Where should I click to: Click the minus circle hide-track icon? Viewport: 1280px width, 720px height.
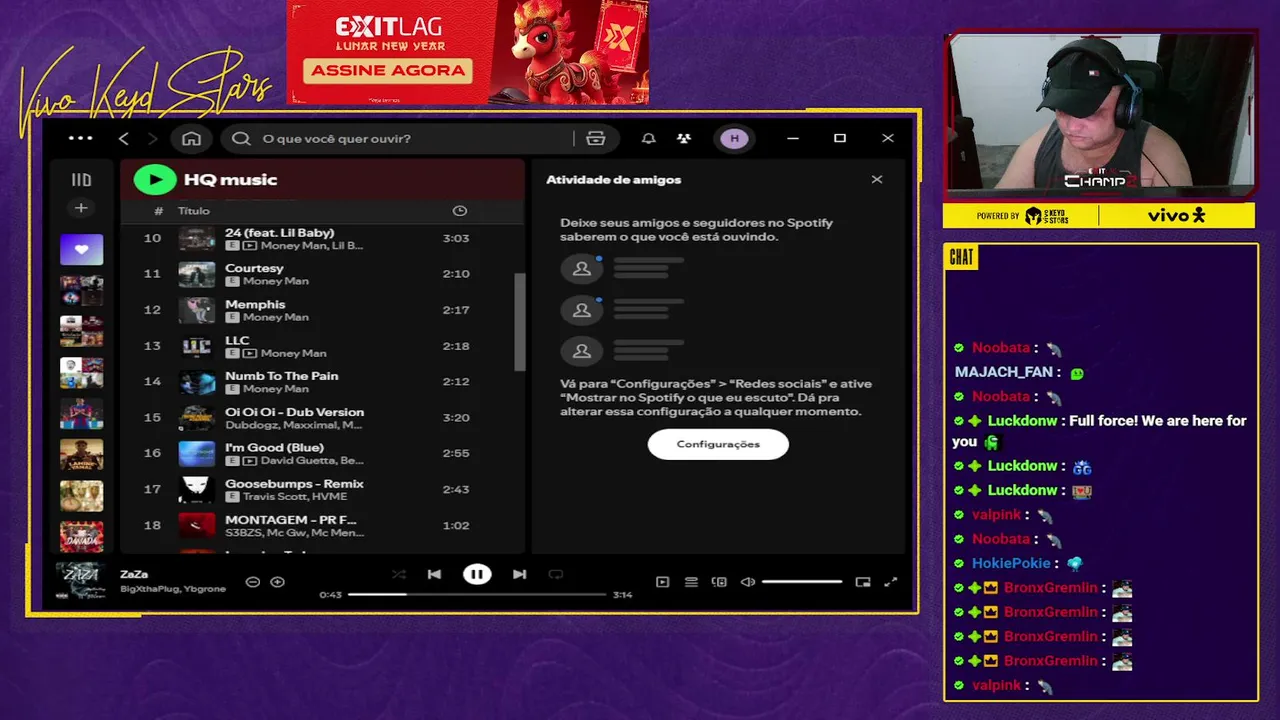click(x=253, y=582)
